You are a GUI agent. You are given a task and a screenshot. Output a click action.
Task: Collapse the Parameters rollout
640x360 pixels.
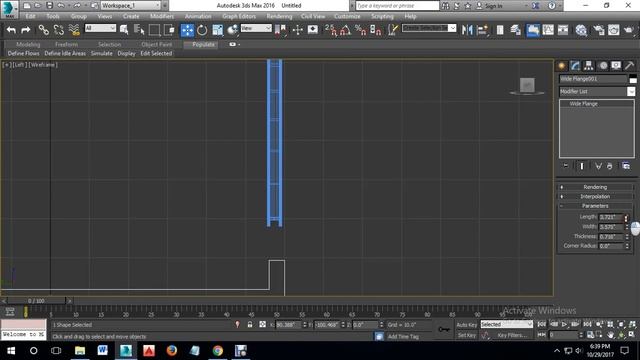(x=595, y=206)
